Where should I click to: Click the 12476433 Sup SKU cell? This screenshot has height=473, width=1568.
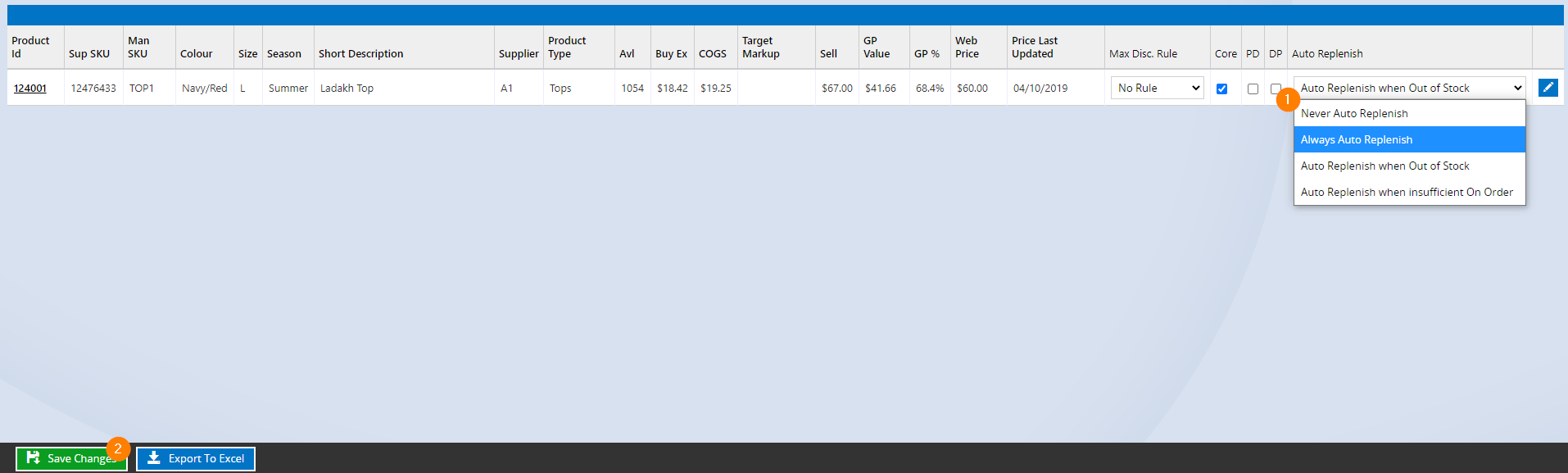pyautogui.click(x=93, y=88)
